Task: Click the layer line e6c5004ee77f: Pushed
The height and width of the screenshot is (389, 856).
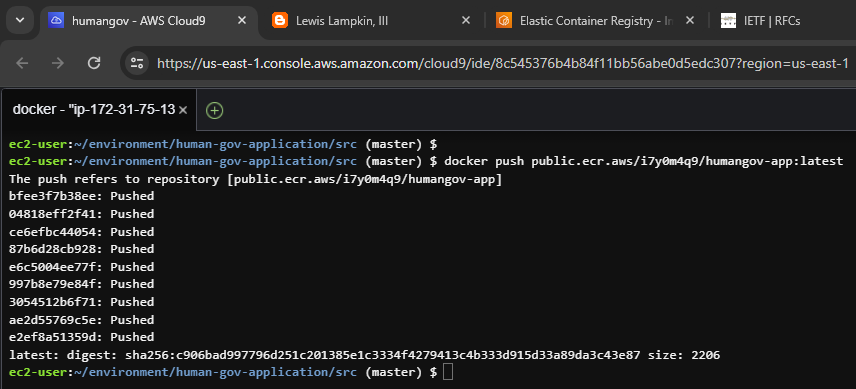Action: pyautogui.click(x=81, y=267)
